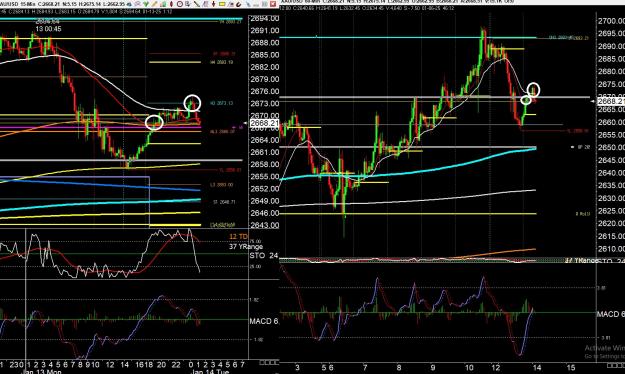Click the 13 00:45 timestamp on left chart
The image size is (625, 374).
click(48, 29)
